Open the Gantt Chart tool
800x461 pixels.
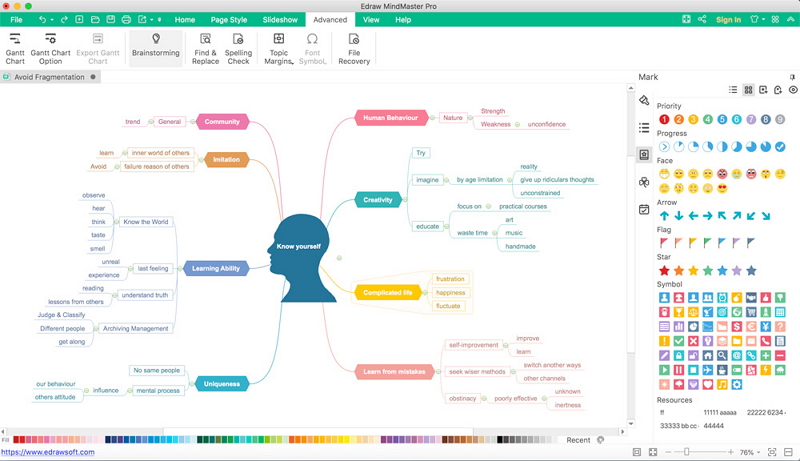[15, 48]
